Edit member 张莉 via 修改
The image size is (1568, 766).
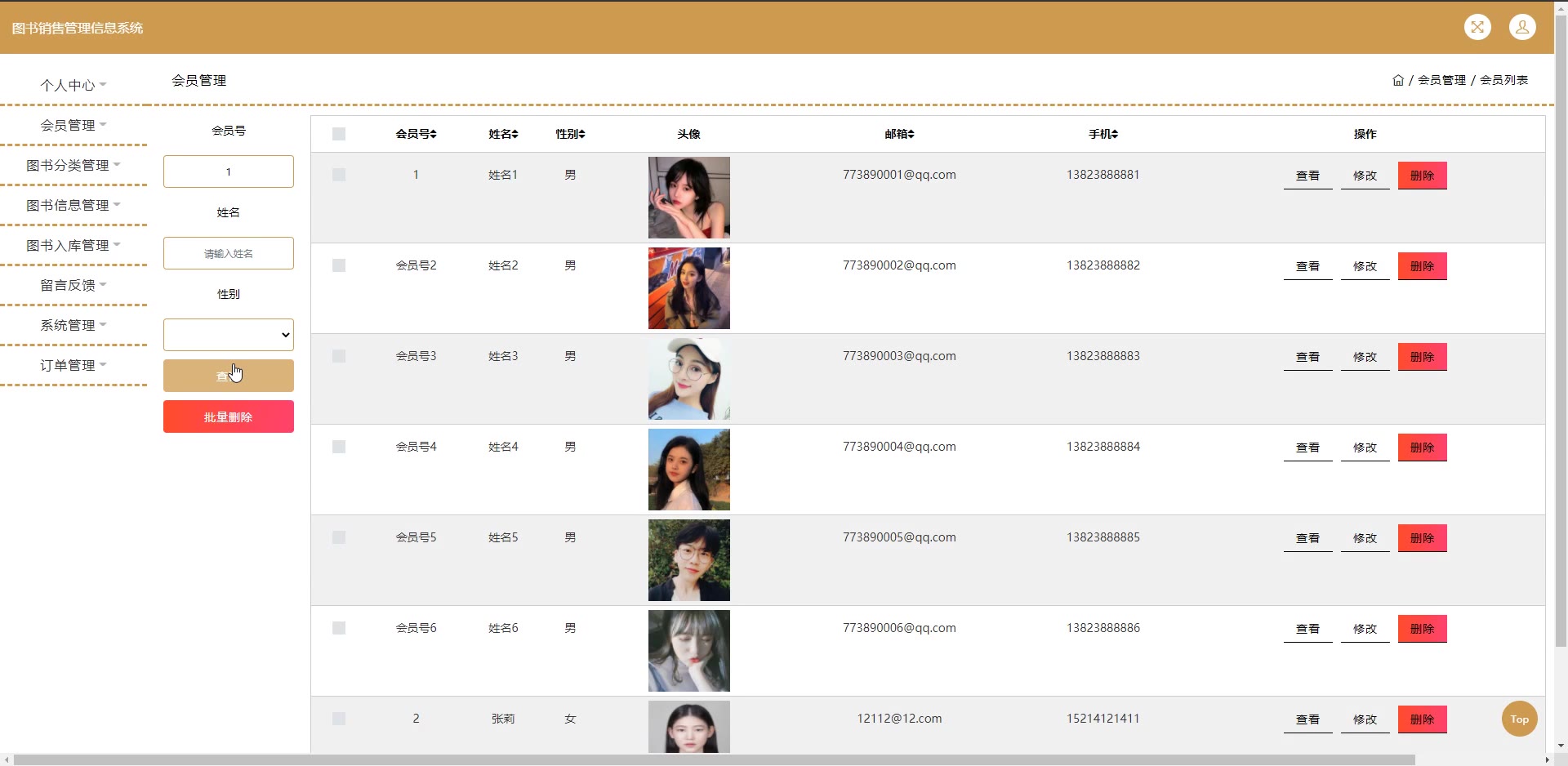(1365, 719)
